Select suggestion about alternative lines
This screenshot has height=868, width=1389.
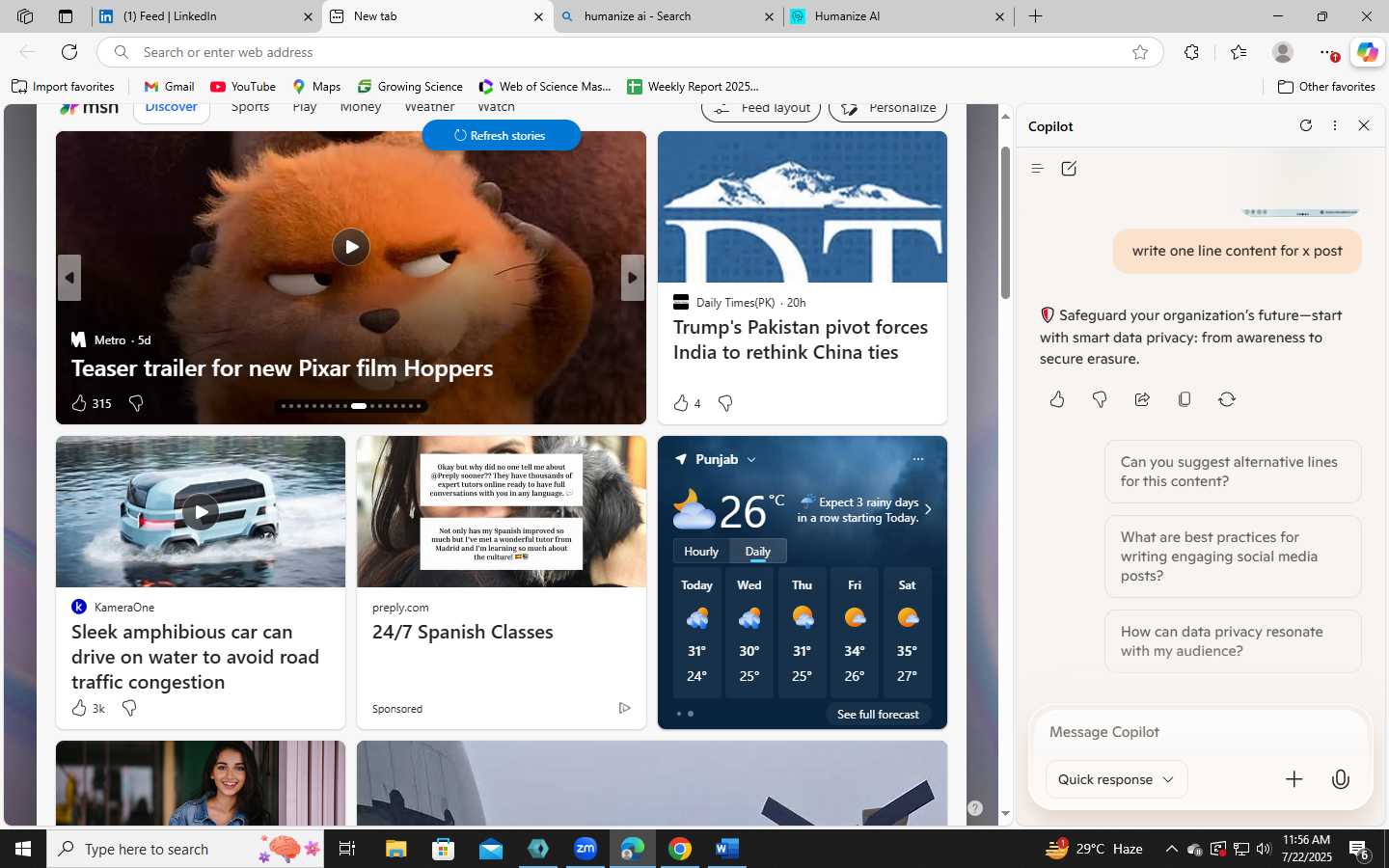coord(1233,472)
